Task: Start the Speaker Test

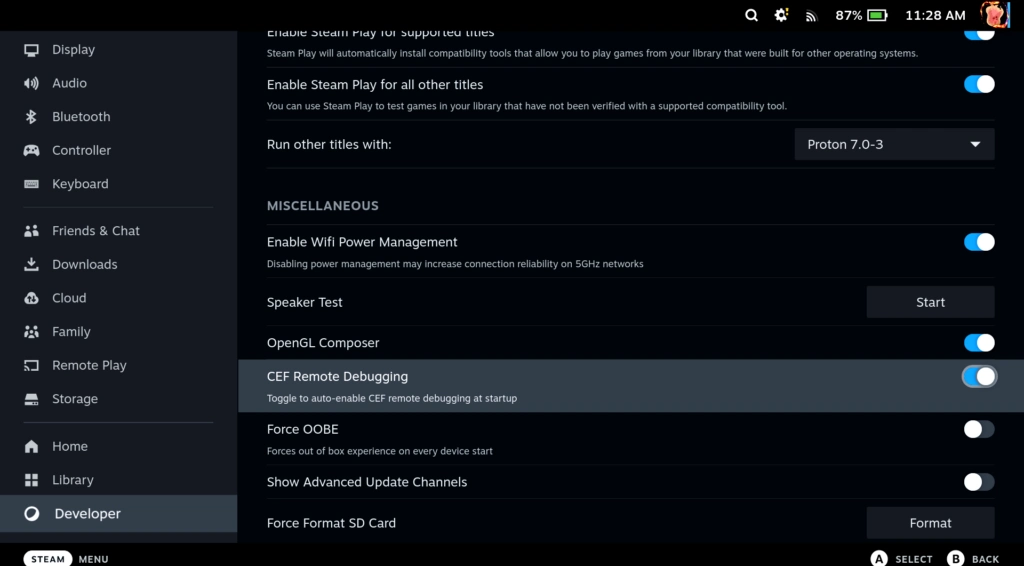Action: (930, 302)
